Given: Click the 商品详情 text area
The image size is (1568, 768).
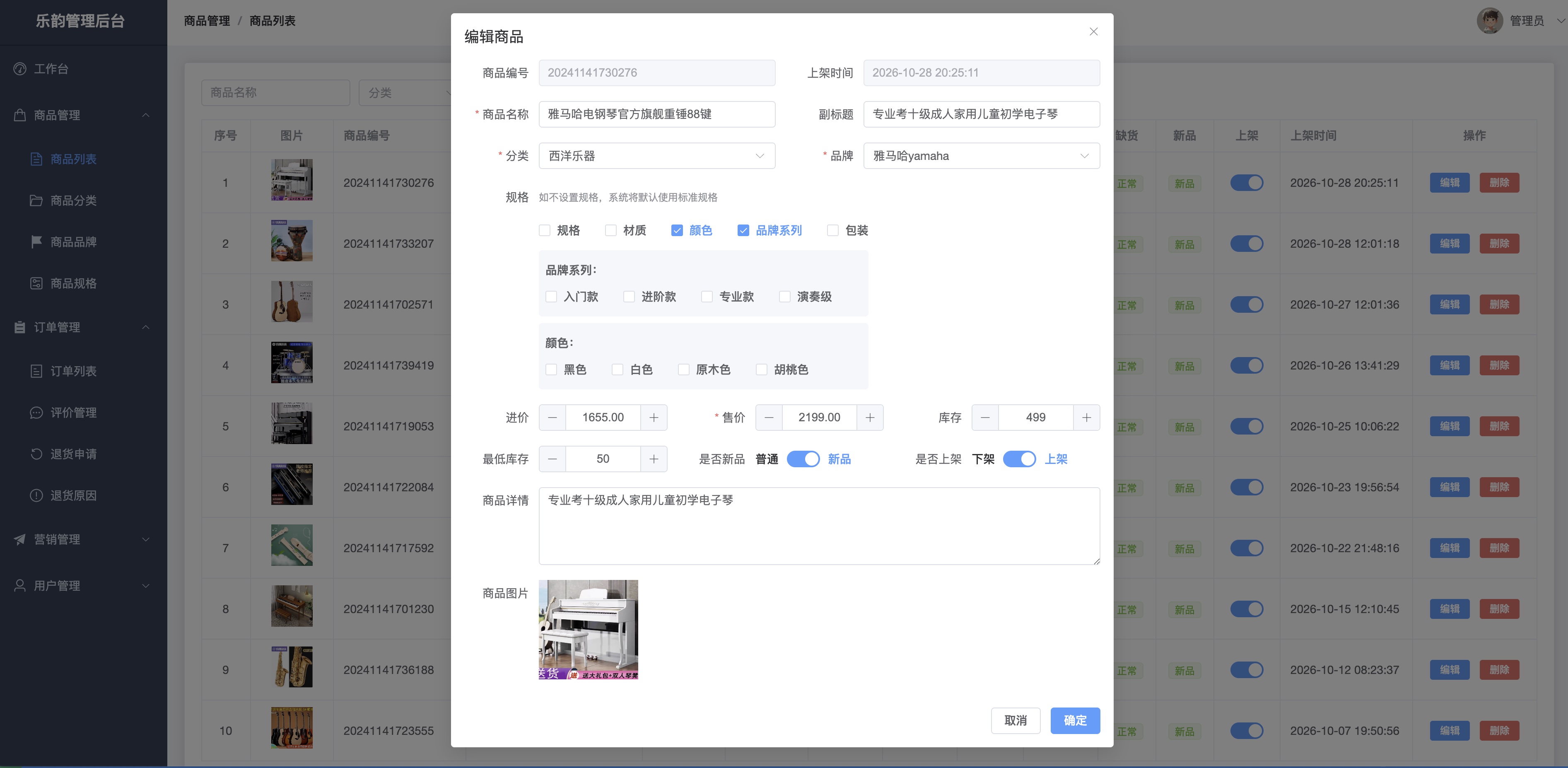Looking at the screenshot, I should tap(819, 526).
